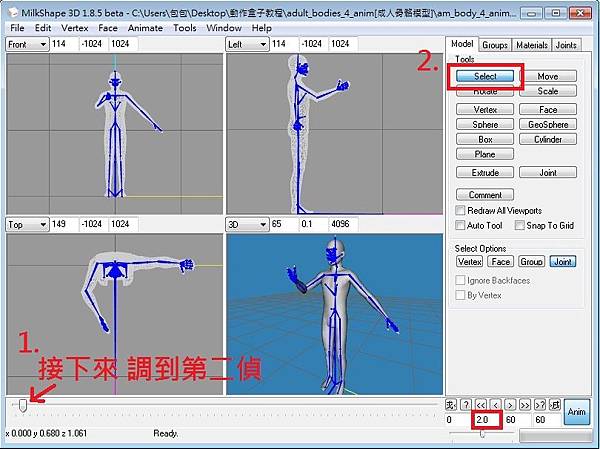Enable the Auto Tool checkbox
This screenshot has height=449, width=600.
[x=460, y=225]
